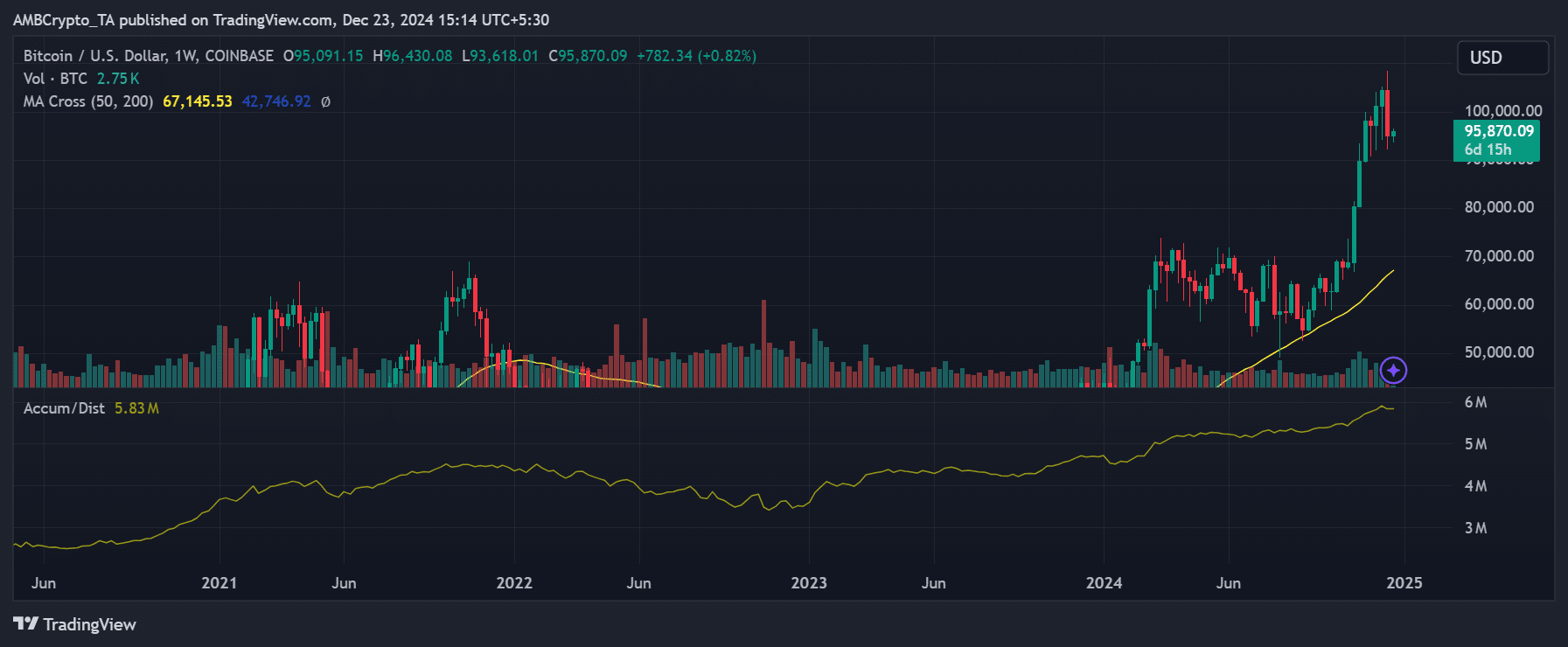This screenshot has width=1568, height=647.
Task: Select the Accum/Dist value 5.83 M
Action: [x=136, y=408]
